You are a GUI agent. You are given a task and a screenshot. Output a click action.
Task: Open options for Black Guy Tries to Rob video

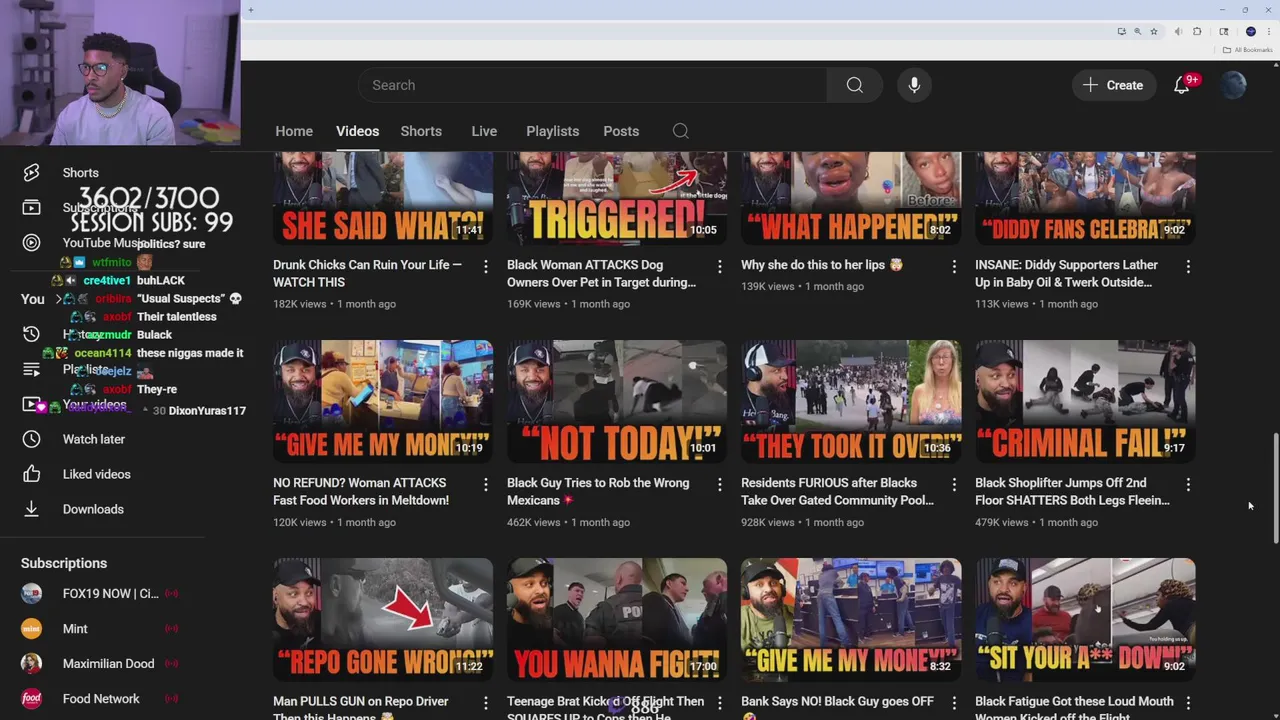coord(720,485)
